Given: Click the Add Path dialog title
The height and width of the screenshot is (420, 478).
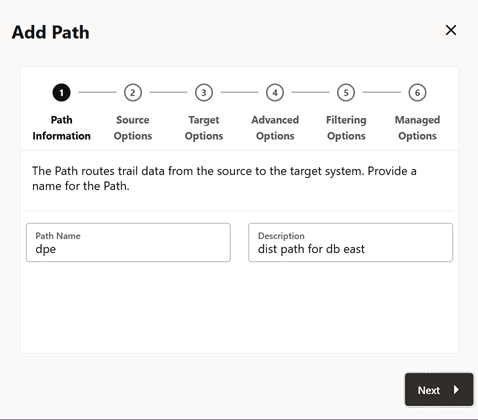Looking at the screenshot, I should tap(50, 32).
